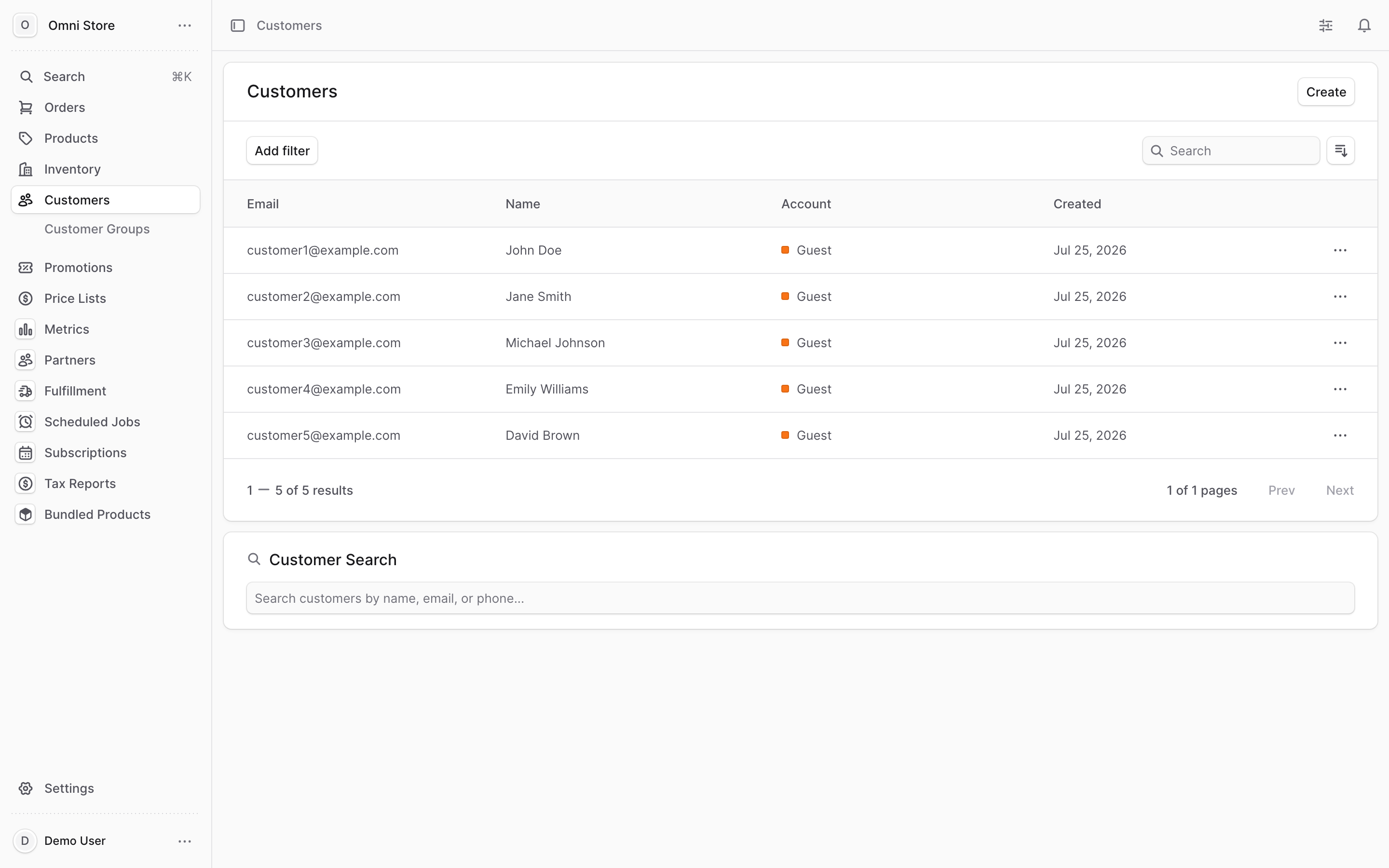Click the Customers people icon
The image size is (1389, 868).
coord(26,200)
